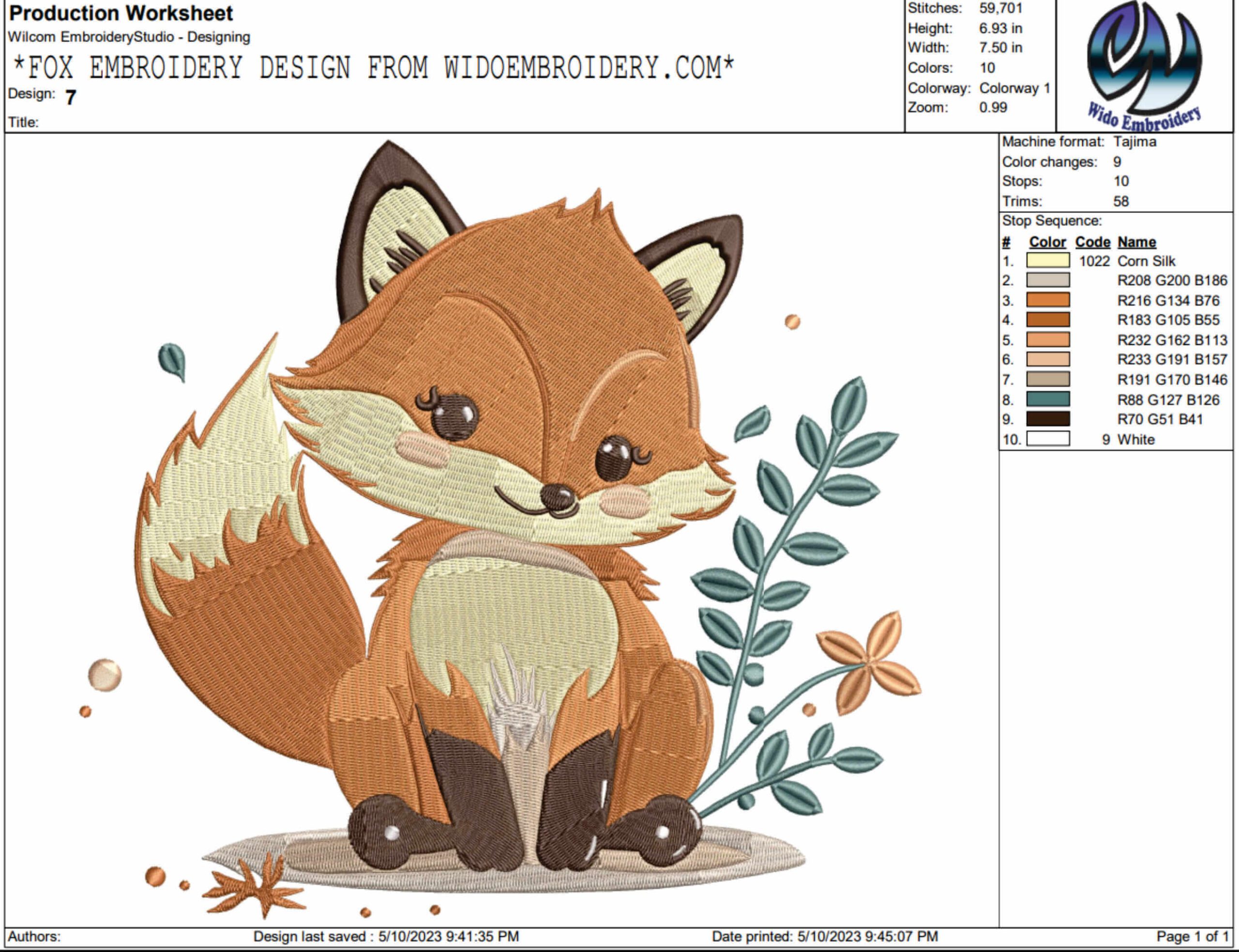Click the Zoom value 0.99

pos(993,107)
